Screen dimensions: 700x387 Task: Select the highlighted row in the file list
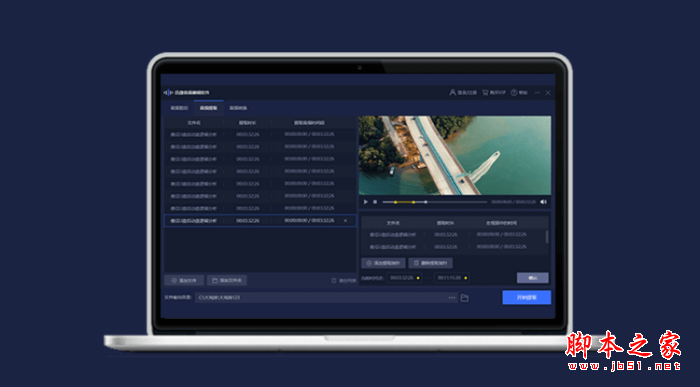(260, 221)
